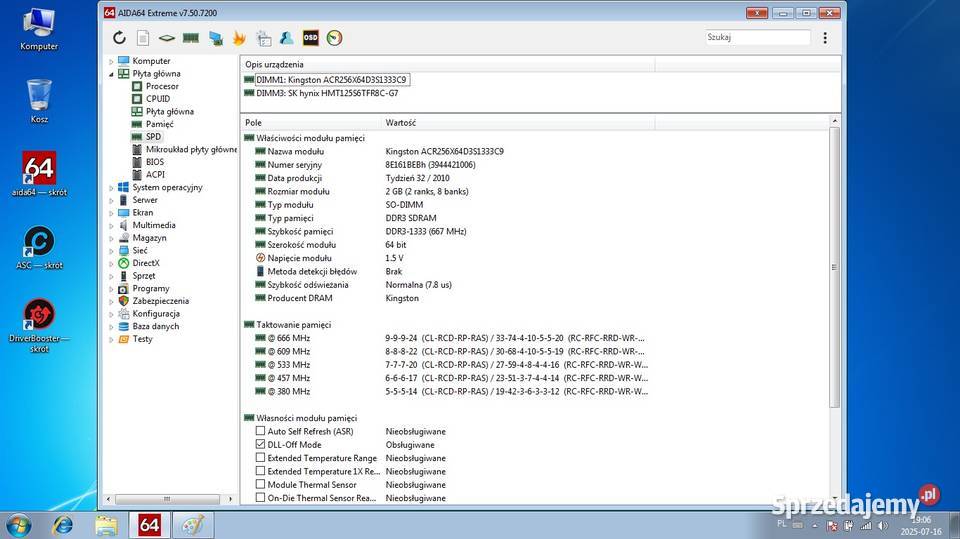Toggle Extended Temperature Range checkbox
The height and width of the screenshot is (539, 960).
[x=260, y=458]
